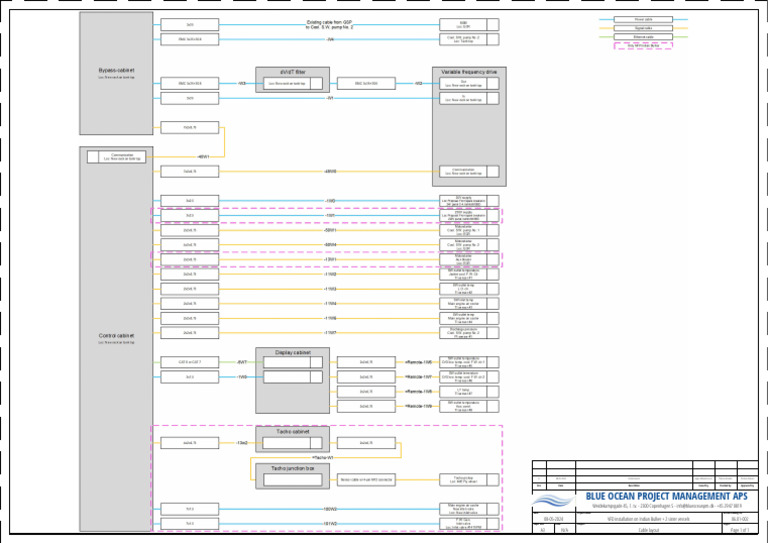Viewport: 768px width, 543px height.
Task: Select the CAT 6 or CAT 7 cable box
Action: (x=190, y=362)
